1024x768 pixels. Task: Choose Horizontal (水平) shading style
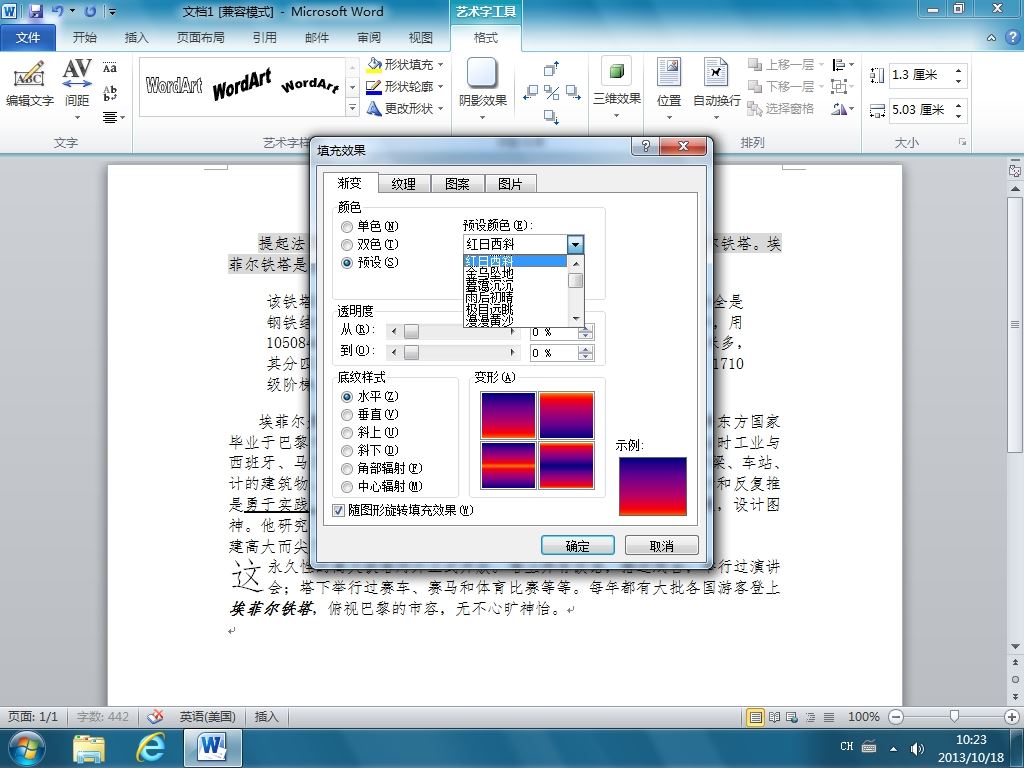347,396
